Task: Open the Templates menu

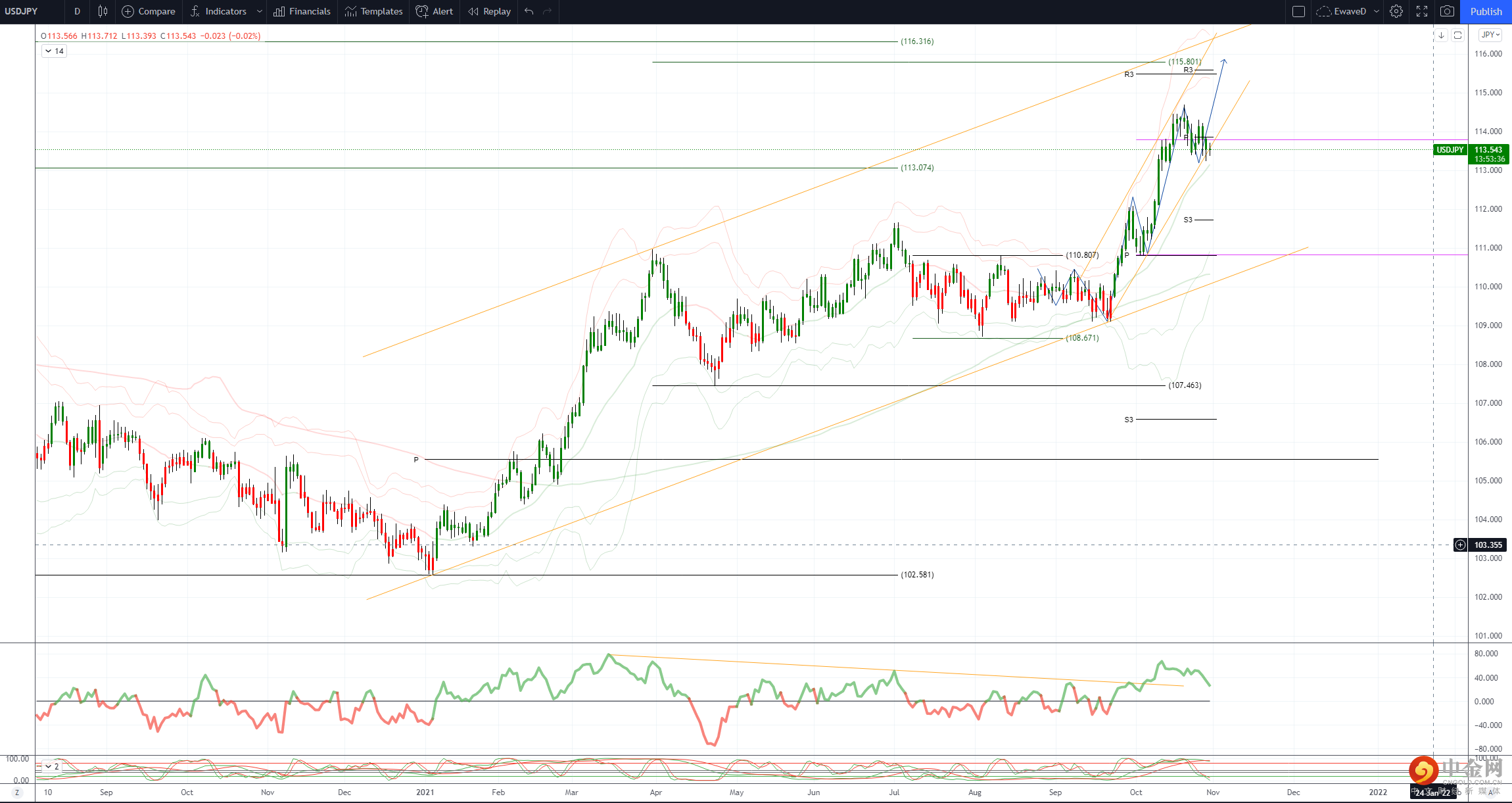Action: (373, 11)
